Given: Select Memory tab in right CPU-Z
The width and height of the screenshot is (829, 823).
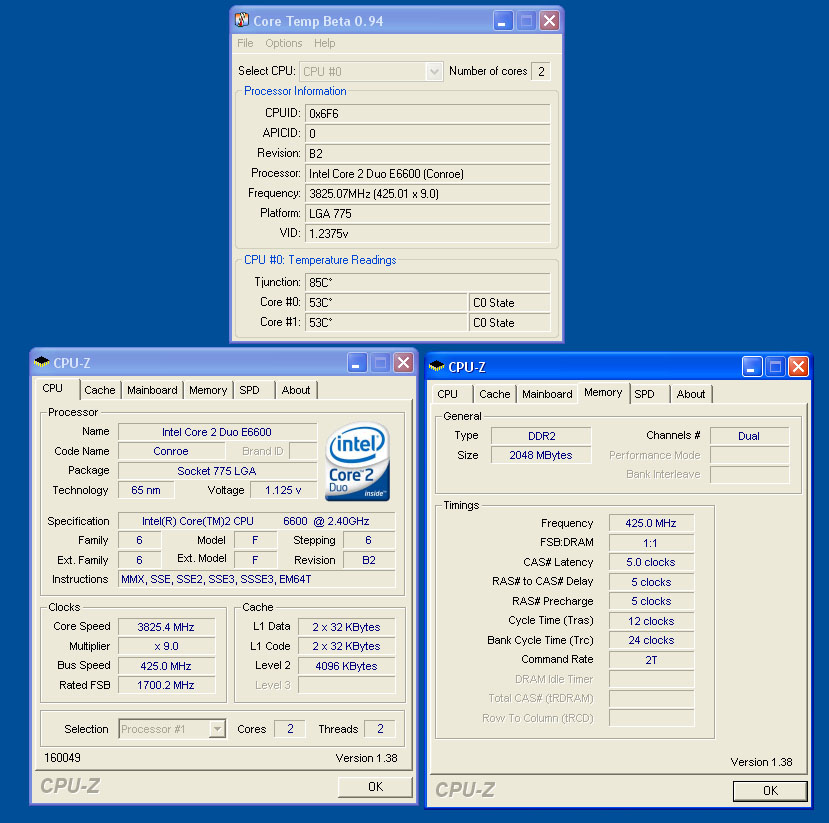Looking at the screenshot, I should tap(603, 392).
